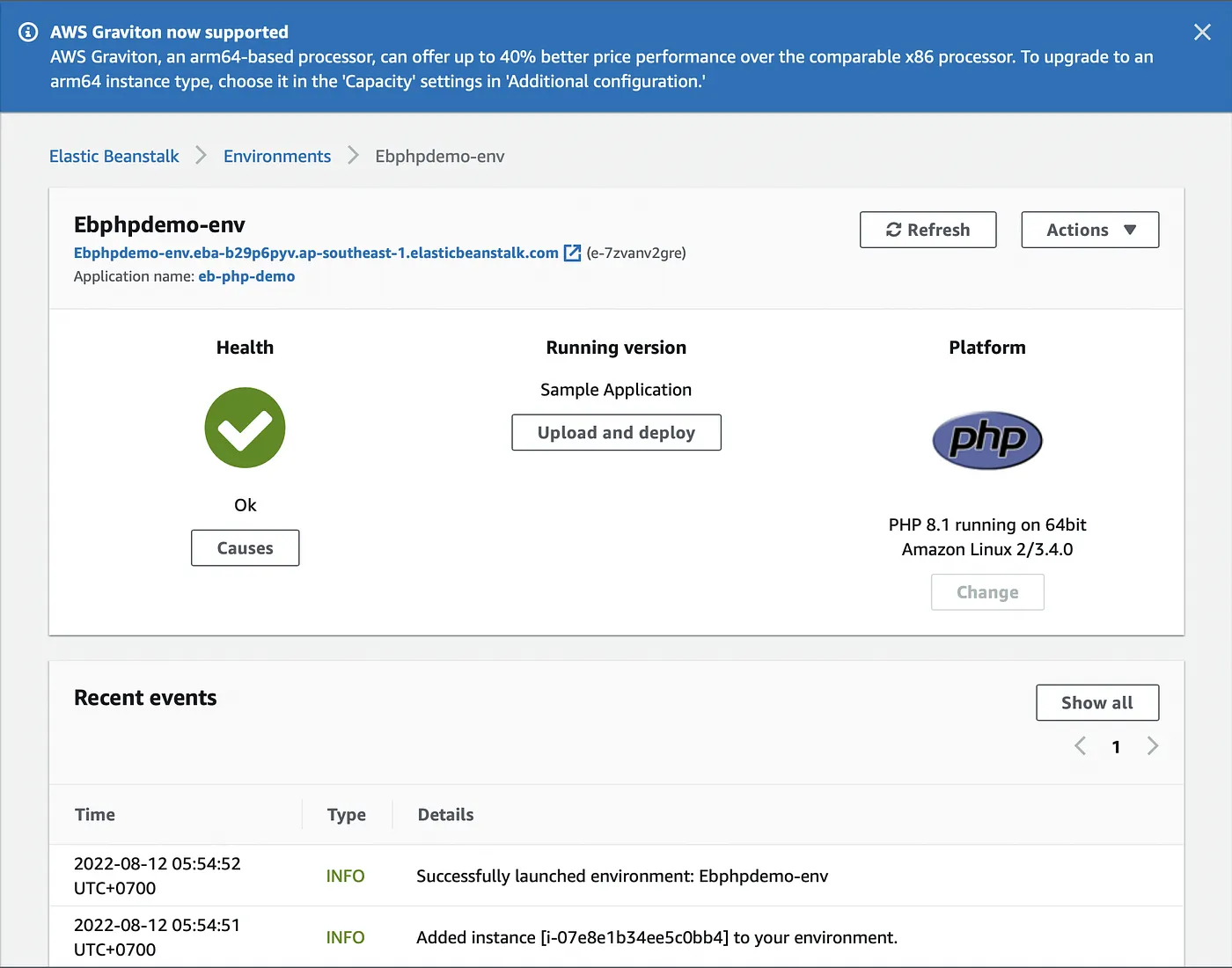Open the Actions dropdown menu
This screenshot has width=1232, height=968.
1090,230
